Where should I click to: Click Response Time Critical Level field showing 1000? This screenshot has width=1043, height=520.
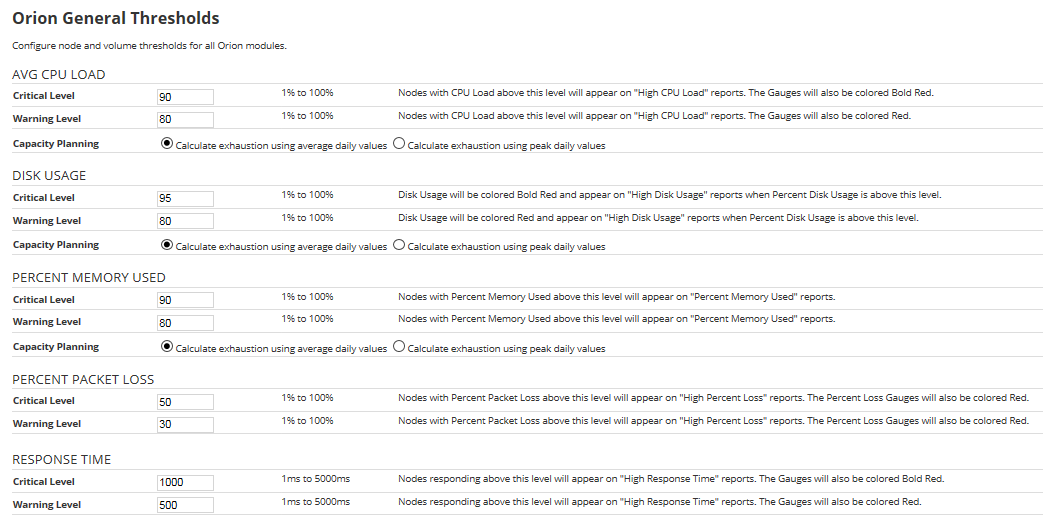(x=186, y=483)
